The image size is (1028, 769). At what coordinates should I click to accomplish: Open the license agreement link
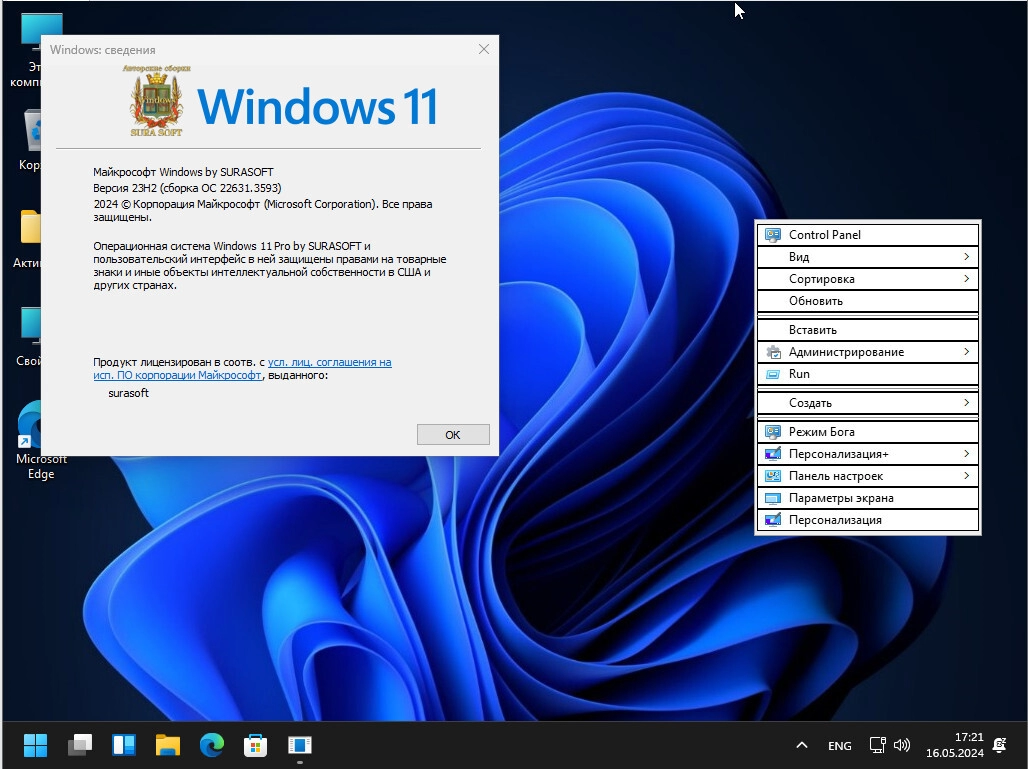click(x=329, y=362)
